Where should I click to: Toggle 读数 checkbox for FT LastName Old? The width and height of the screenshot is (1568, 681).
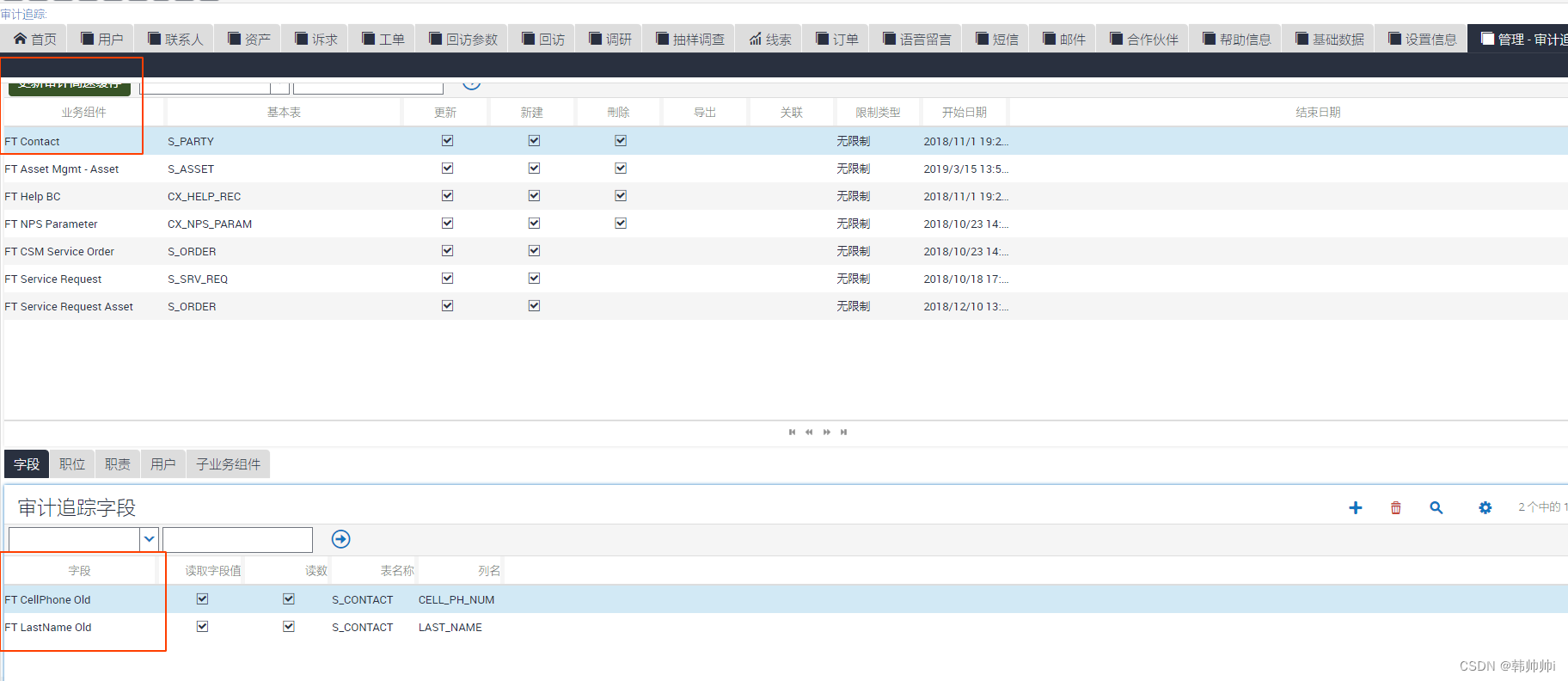point(289,627)
